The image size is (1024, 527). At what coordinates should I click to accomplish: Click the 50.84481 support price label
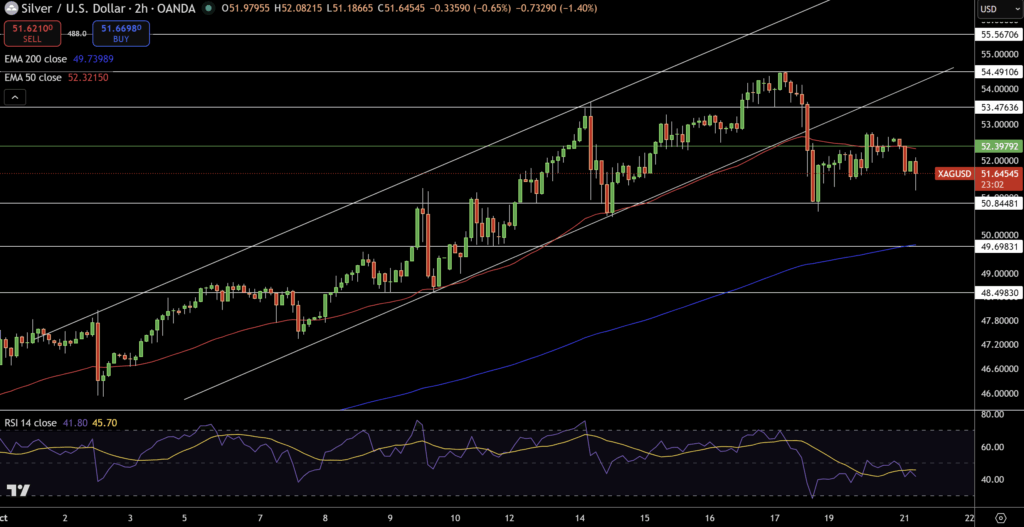click(x=999, y=203)
